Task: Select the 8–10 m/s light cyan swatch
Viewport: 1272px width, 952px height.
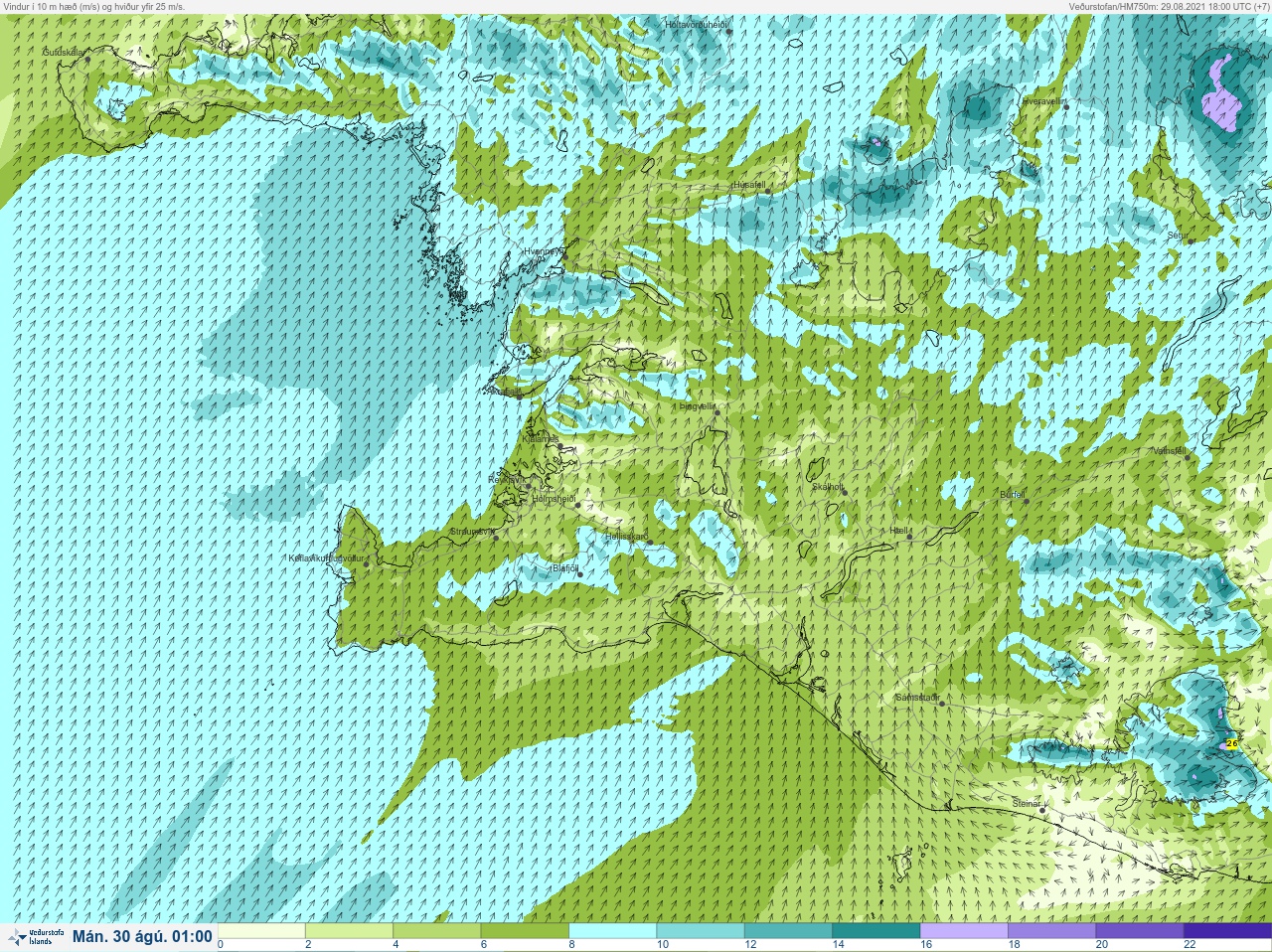Action: click(x=612, y=931)
